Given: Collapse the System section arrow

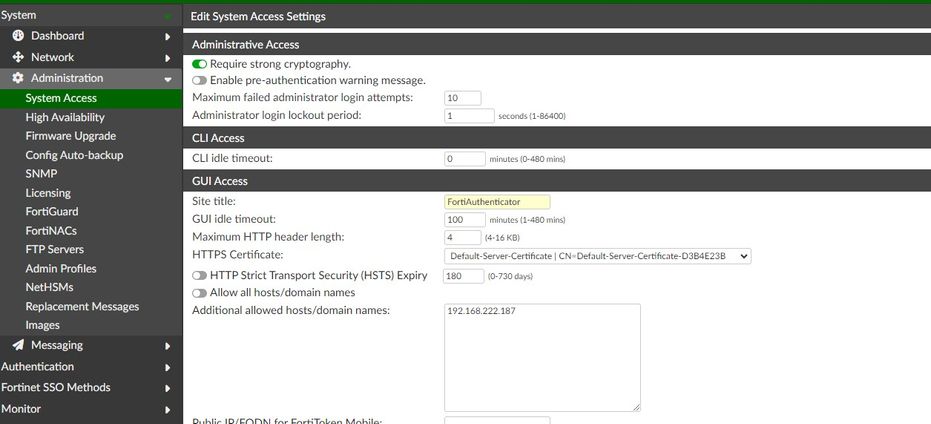Looking at the screenshot, I should coord(168,17).
